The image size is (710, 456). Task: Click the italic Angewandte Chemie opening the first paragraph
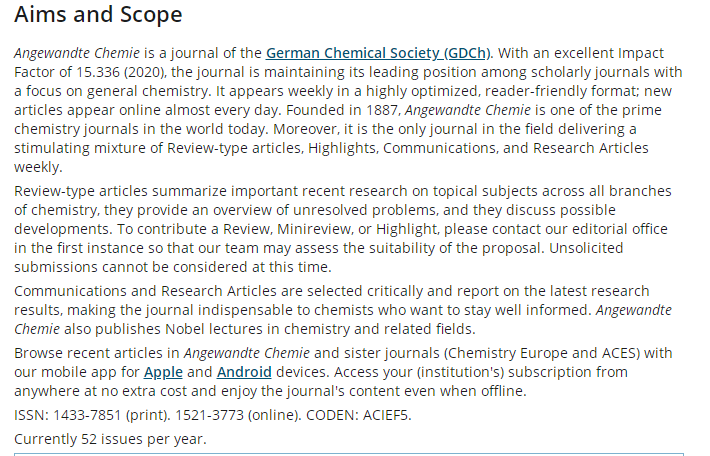click(77, 53)
